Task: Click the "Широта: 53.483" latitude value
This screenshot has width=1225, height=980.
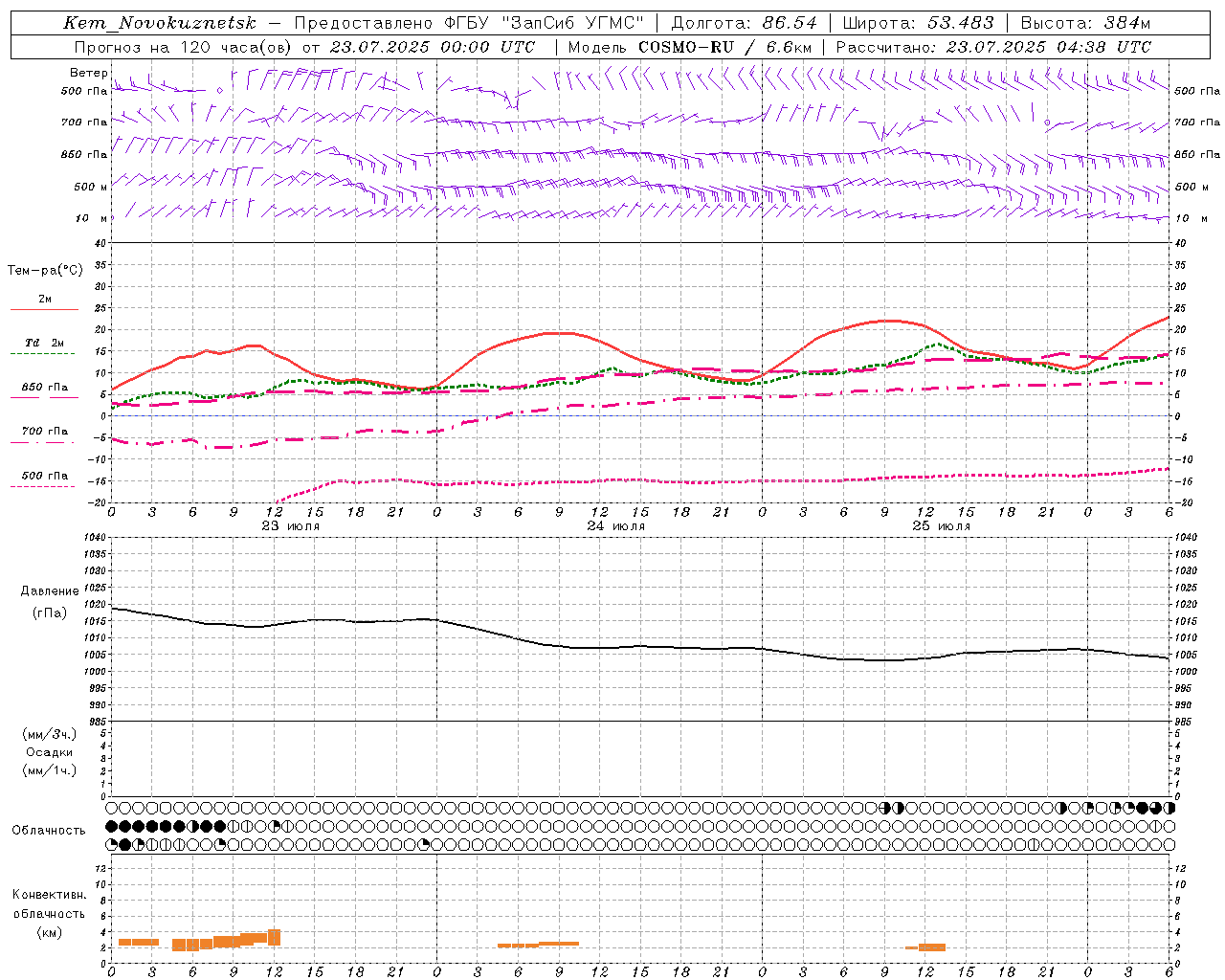Action: pyautogui.click(x=919, y=23)
